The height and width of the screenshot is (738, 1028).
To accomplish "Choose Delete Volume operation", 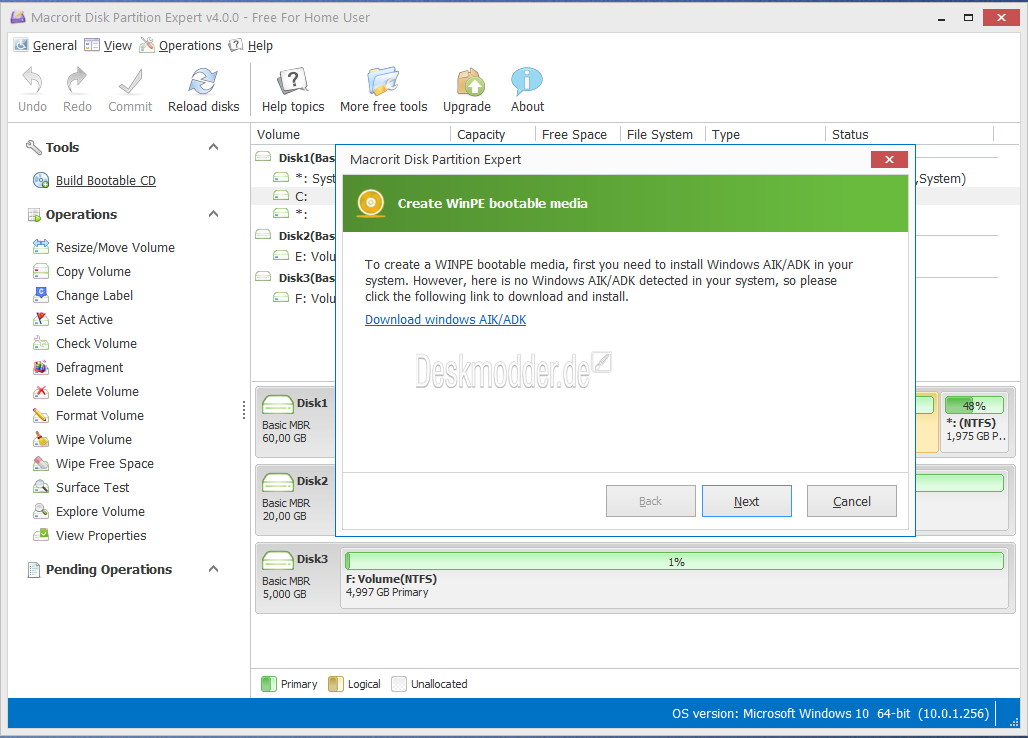I will click(x=97, y=391).
